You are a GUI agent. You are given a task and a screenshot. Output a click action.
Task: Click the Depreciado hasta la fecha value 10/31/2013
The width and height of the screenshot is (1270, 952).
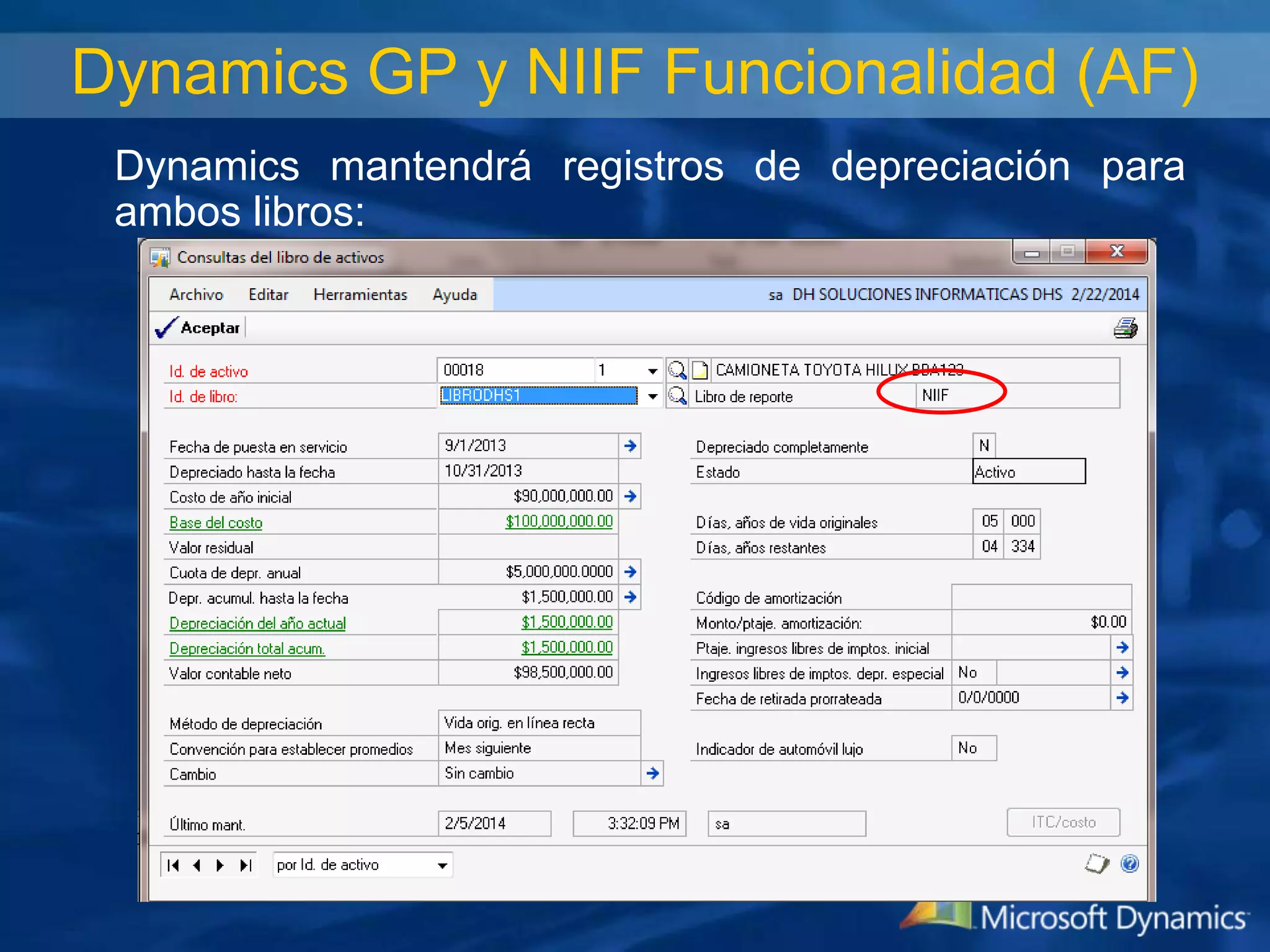coord(528,470)
